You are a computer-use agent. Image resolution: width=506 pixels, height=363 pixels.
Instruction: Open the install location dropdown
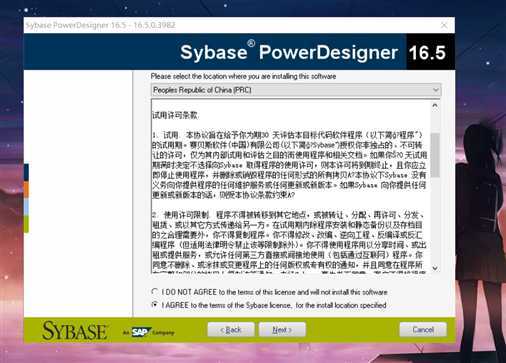(296, 90)
